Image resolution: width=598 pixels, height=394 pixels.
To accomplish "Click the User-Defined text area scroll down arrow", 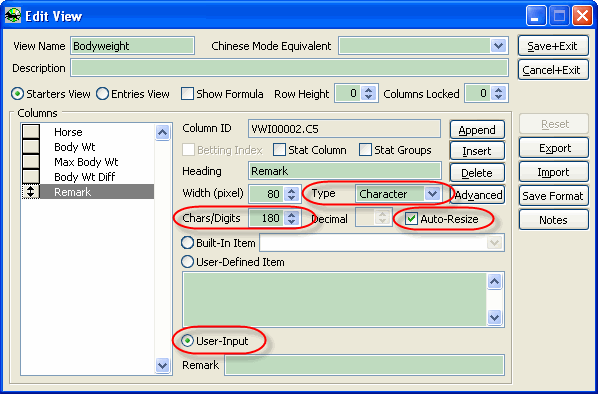I will pyautogui.click(x=495, y=317).
